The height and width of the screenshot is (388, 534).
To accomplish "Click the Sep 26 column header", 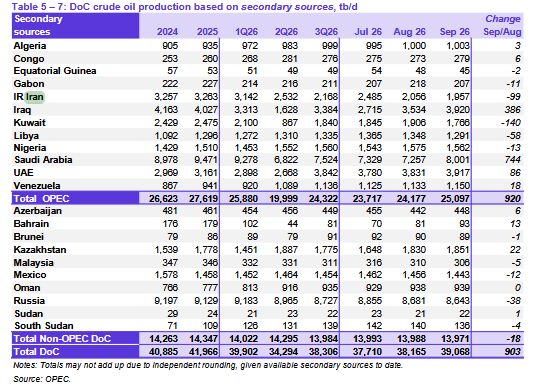I will point(455,32).
